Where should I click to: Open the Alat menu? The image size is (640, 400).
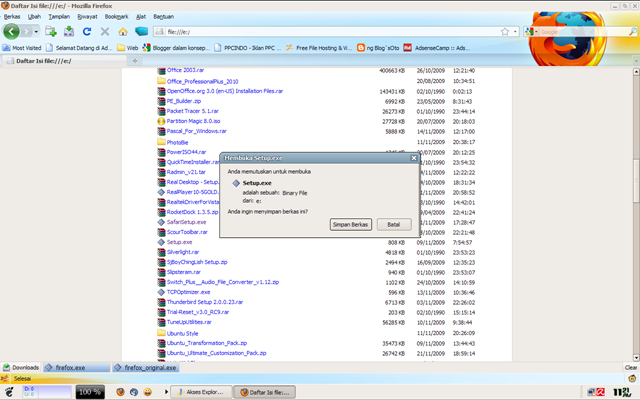[141, 17]
